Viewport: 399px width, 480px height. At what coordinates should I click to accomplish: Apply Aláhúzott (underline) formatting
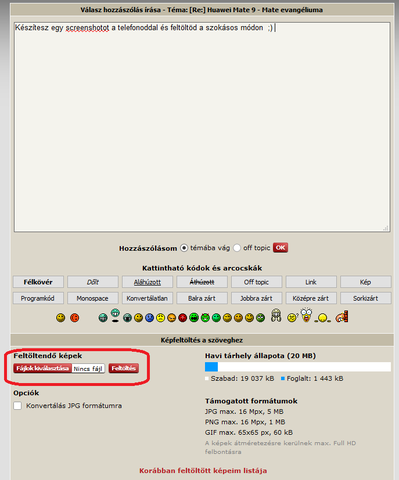tap(147, 282)
